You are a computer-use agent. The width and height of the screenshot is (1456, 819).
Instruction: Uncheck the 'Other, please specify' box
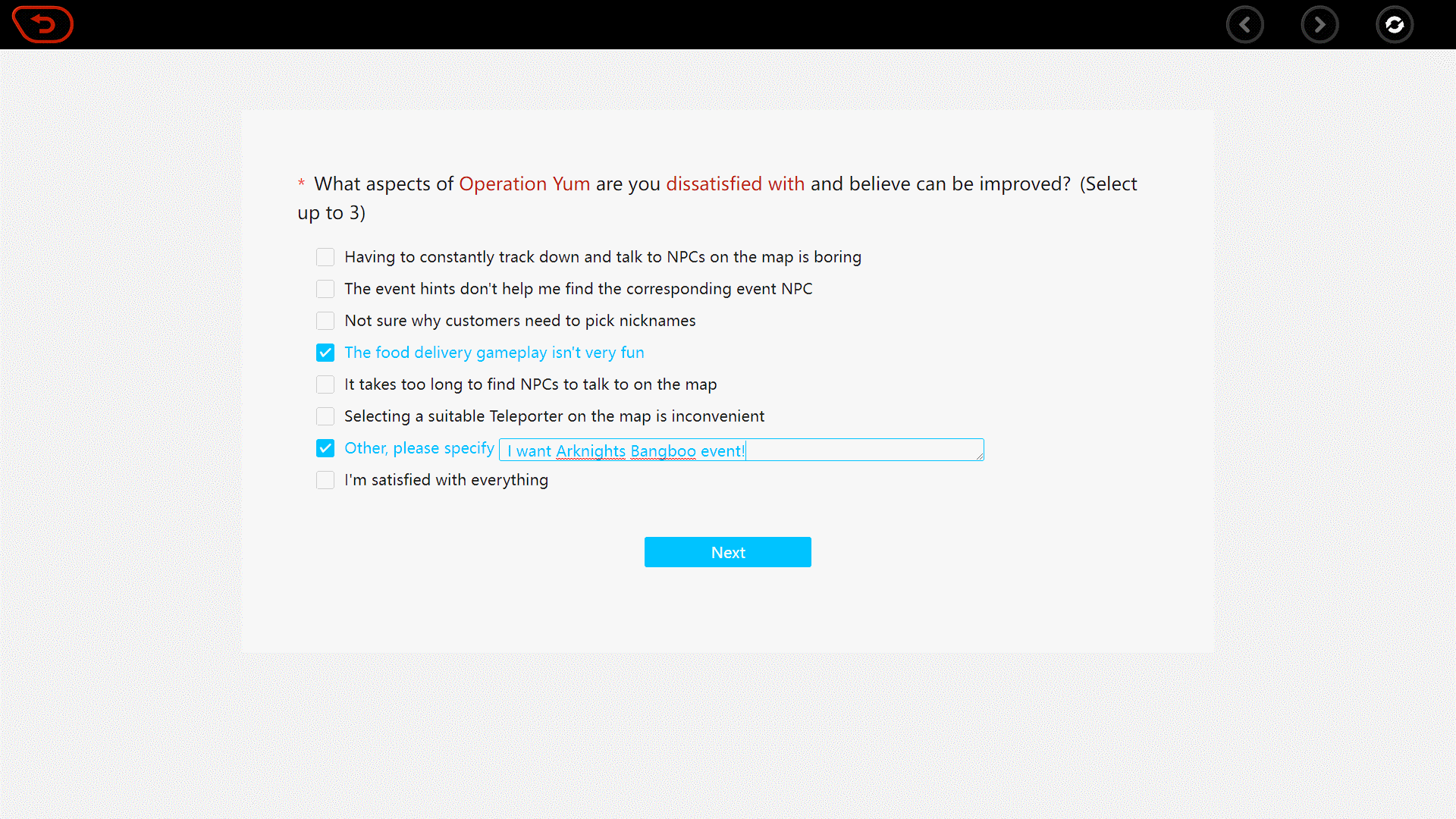coord(325,448)
